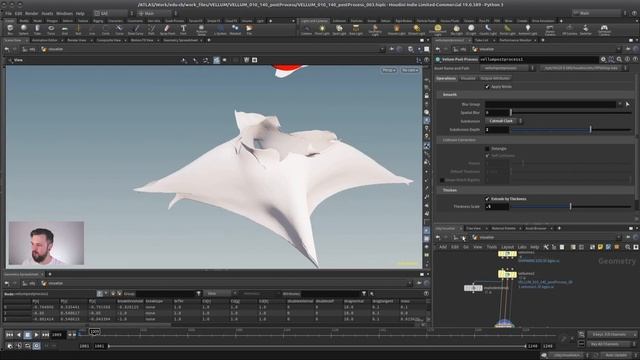The height and width of the screenshot is (360, 640).
Task: Toggle real-time playback in timeline controls
Action: point(36,346)
